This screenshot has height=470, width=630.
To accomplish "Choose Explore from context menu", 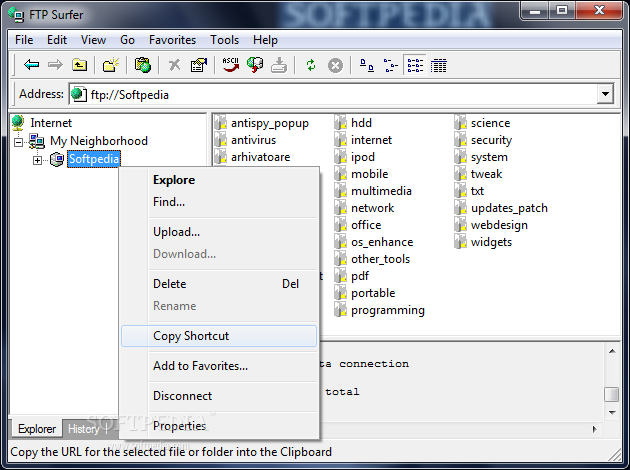I will pyautogui.click(x=219, y=180).
